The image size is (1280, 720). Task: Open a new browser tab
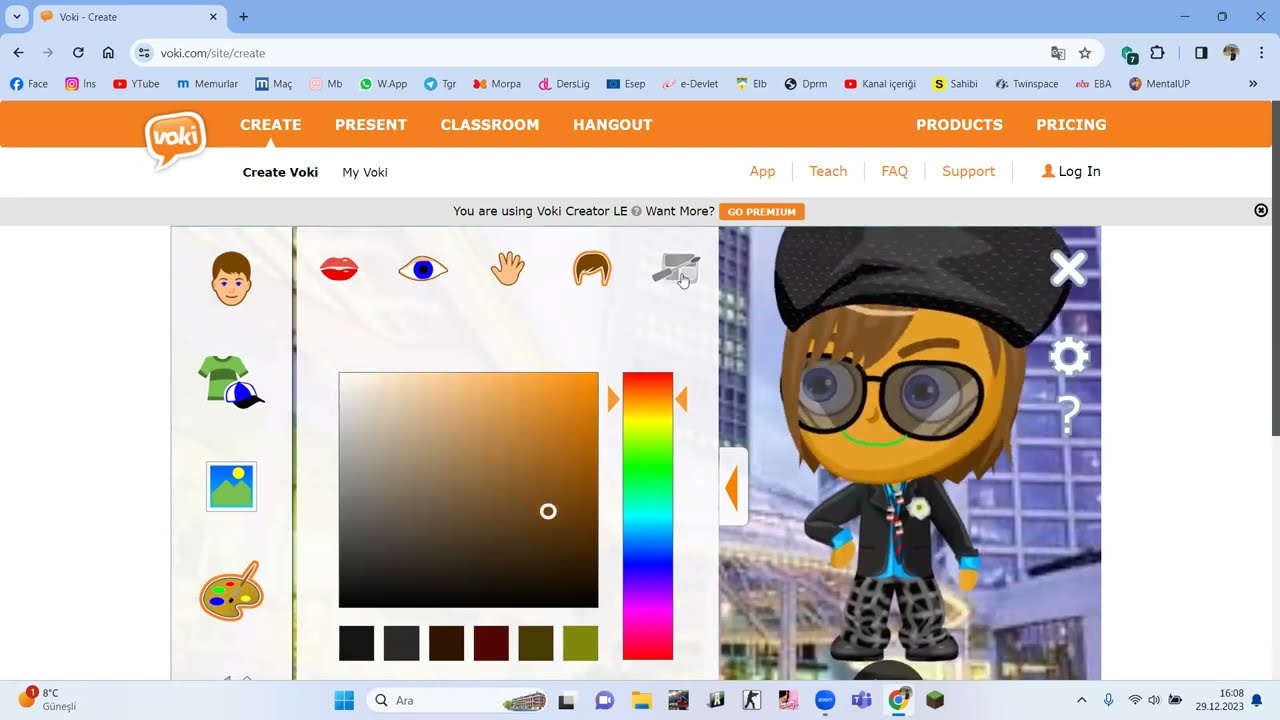[243, 17]
